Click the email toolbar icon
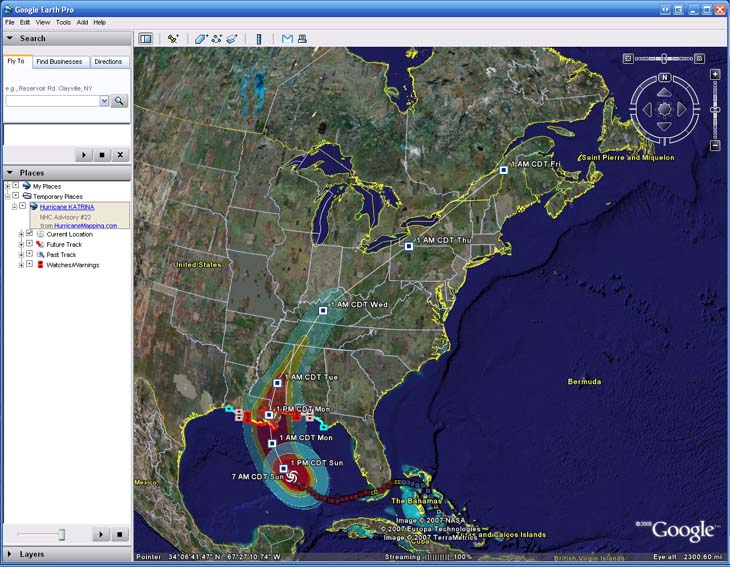This screenshot has height=567, width=730. click(x=287, y=39)
